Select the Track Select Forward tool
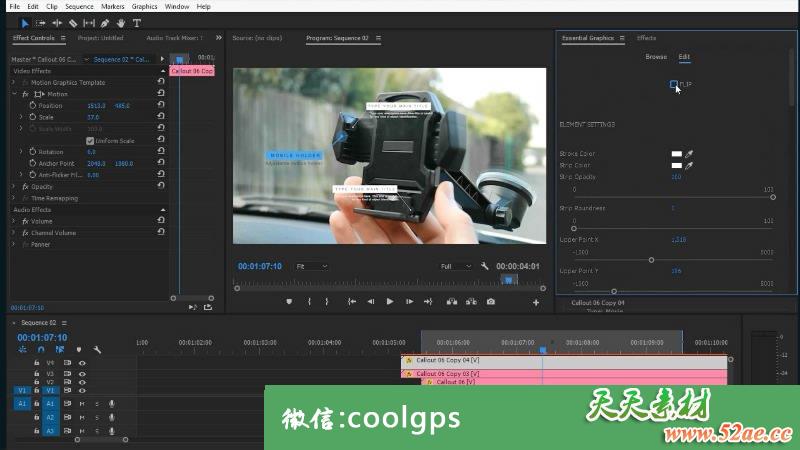Viewport: 800px width, 450px height. [x=40, y=23]
